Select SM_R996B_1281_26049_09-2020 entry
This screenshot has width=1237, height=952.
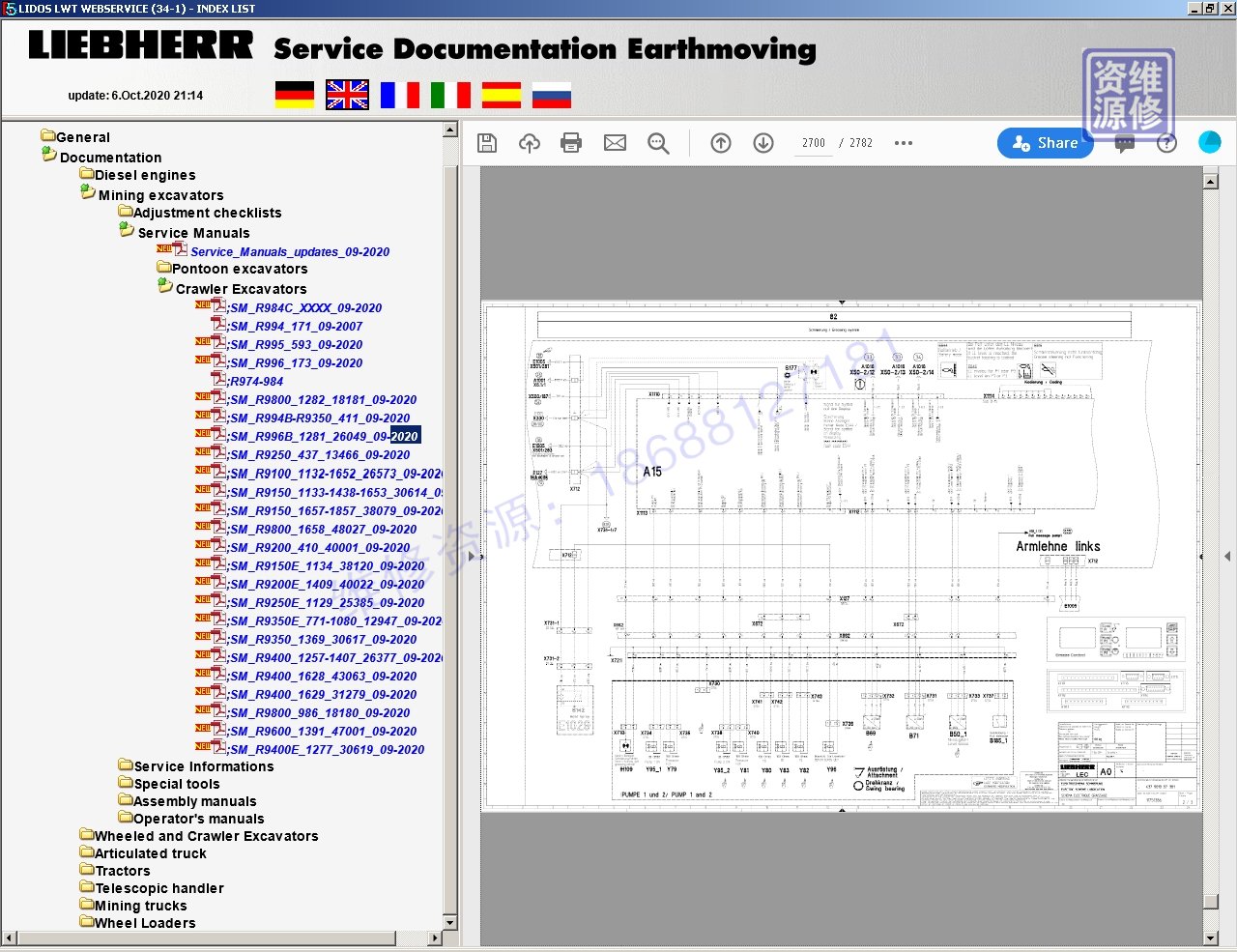(x=324, y=436)
